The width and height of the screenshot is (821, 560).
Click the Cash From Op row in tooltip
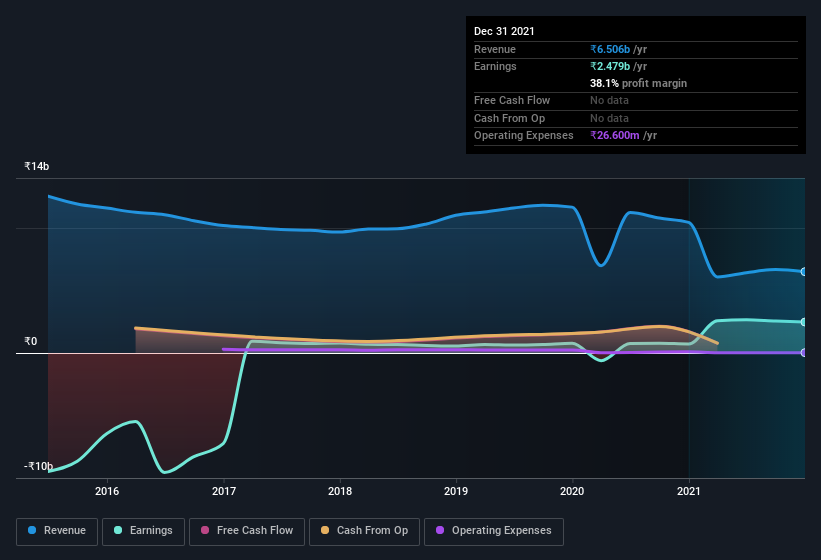click(x=636, y=118)
